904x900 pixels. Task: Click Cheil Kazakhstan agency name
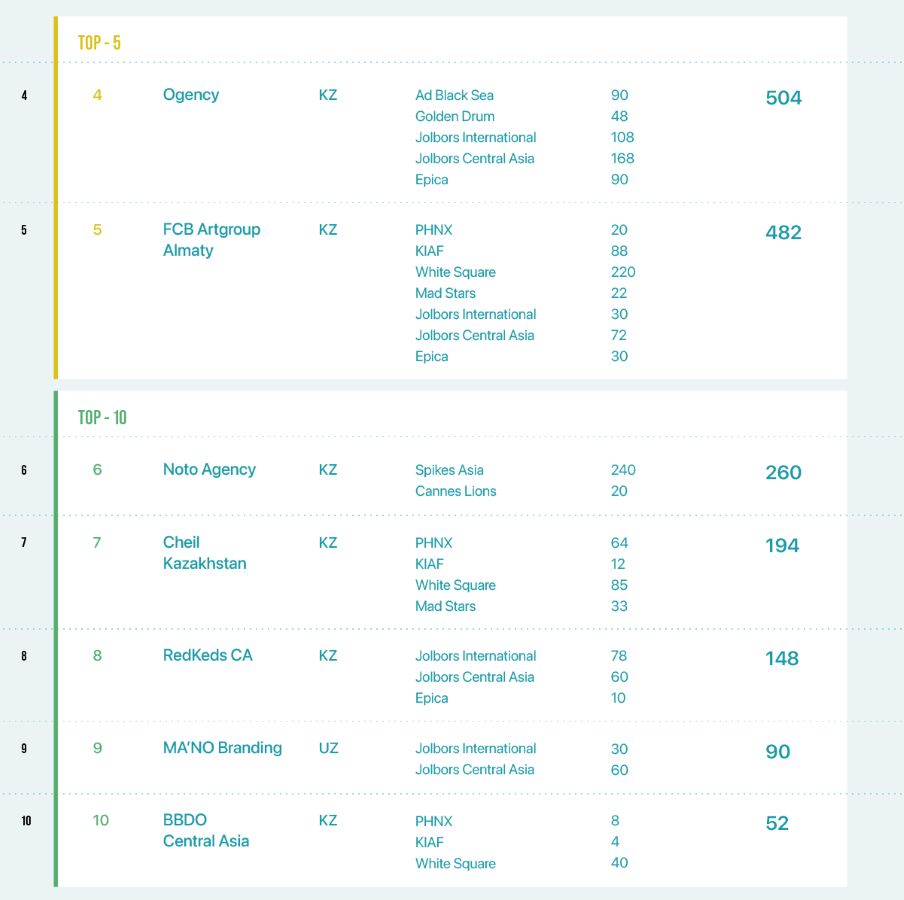204,553
